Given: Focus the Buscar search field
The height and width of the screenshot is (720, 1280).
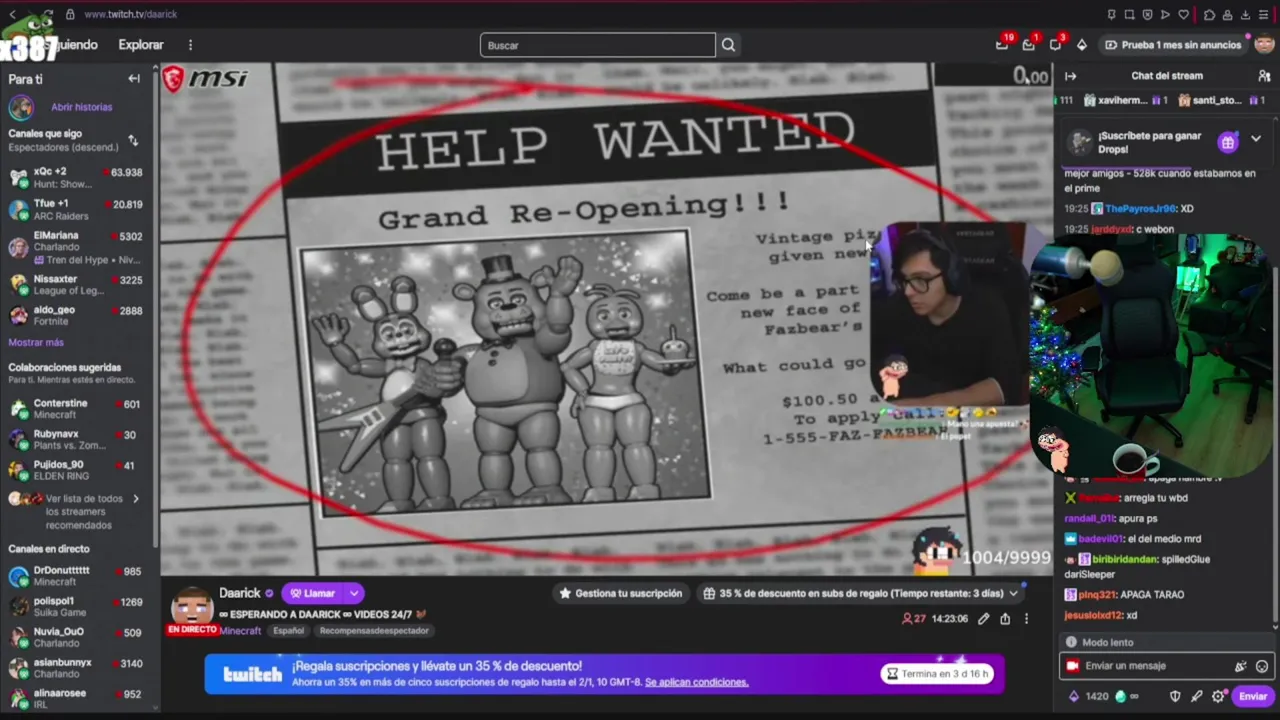Looking at the screenshot, I should pos(598,45).
